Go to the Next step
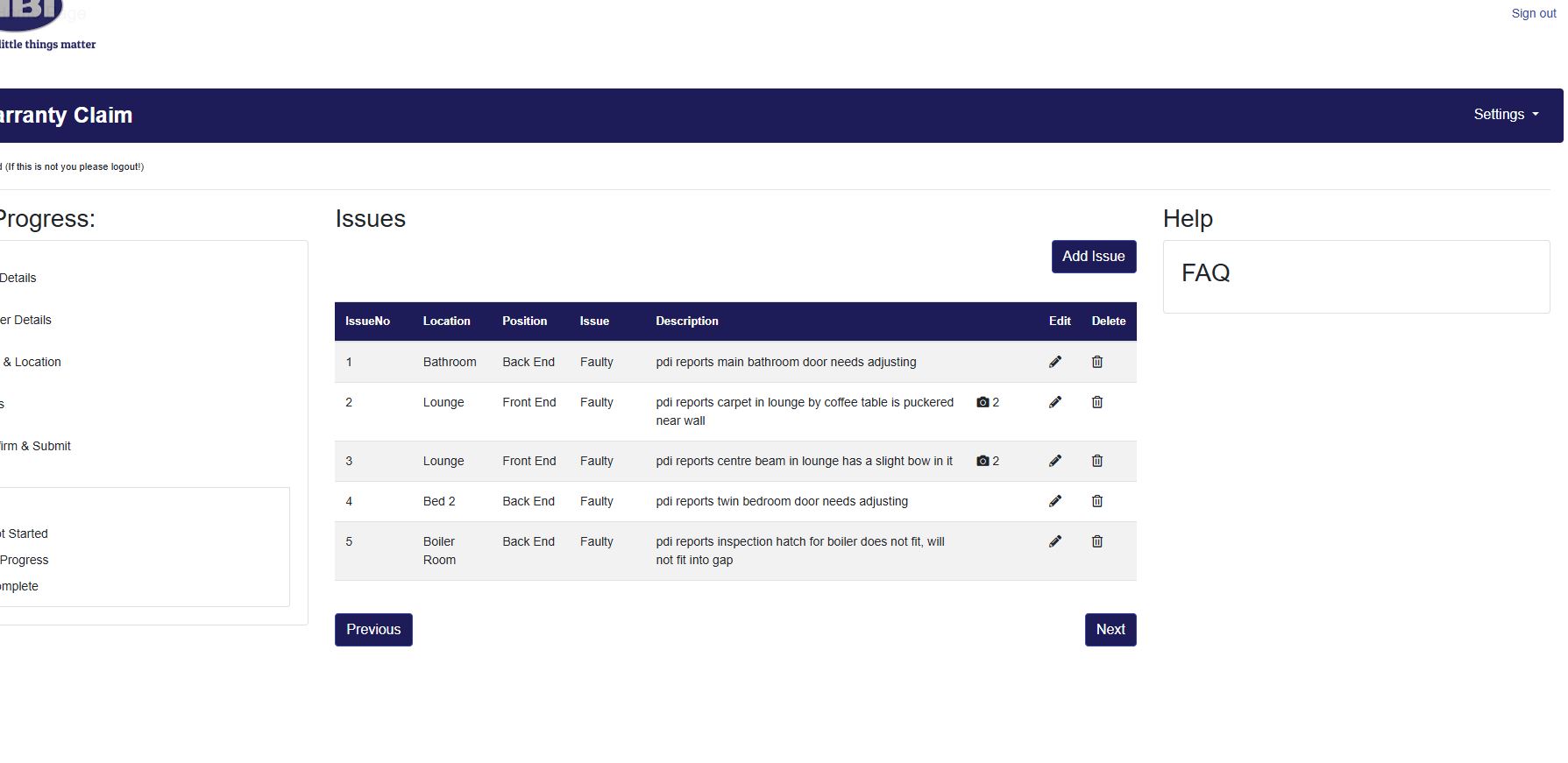1568x763 pixels. [1110, 630]
